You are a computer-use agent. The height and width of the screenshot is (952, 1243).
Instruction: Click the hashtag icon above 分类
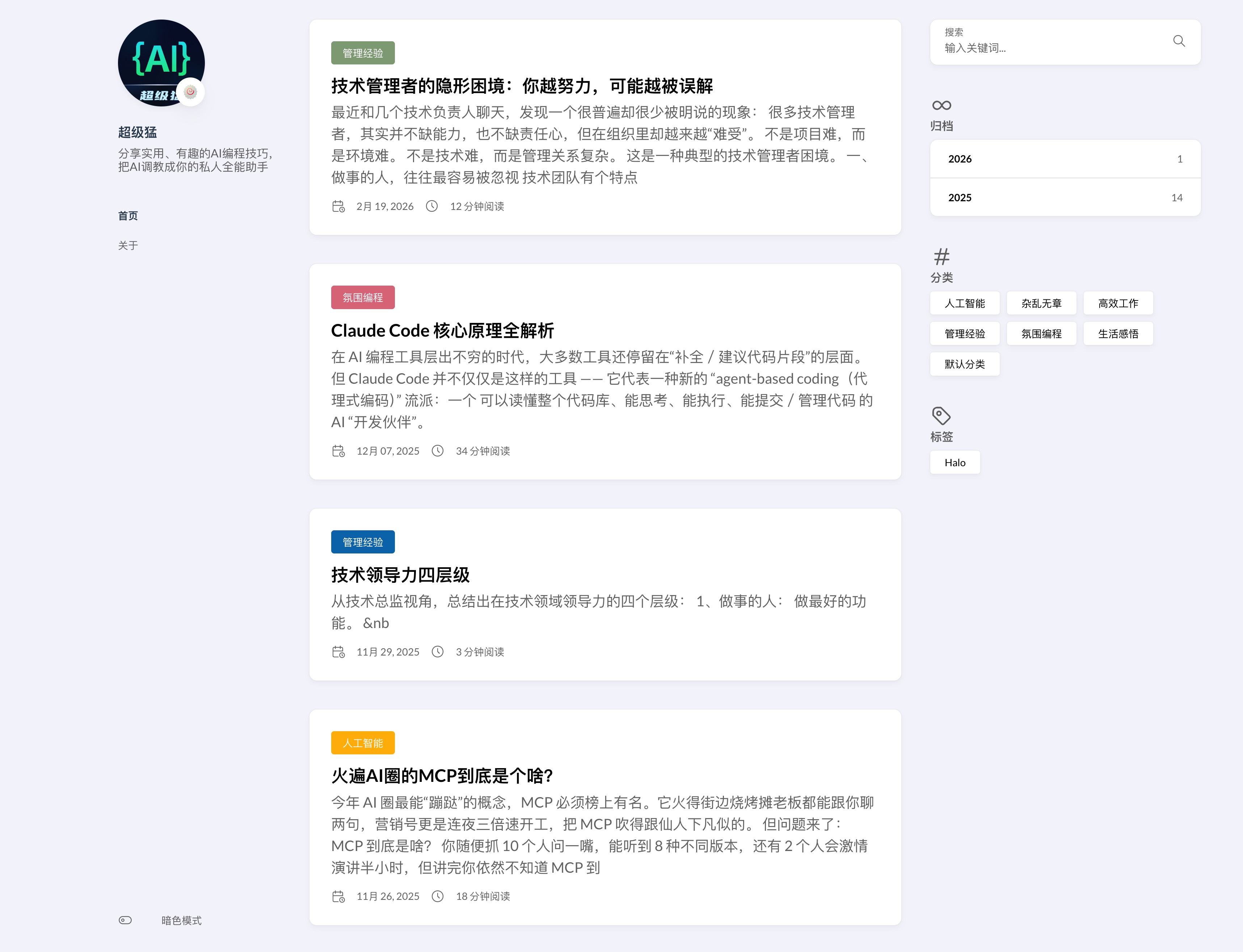(941, 256)
